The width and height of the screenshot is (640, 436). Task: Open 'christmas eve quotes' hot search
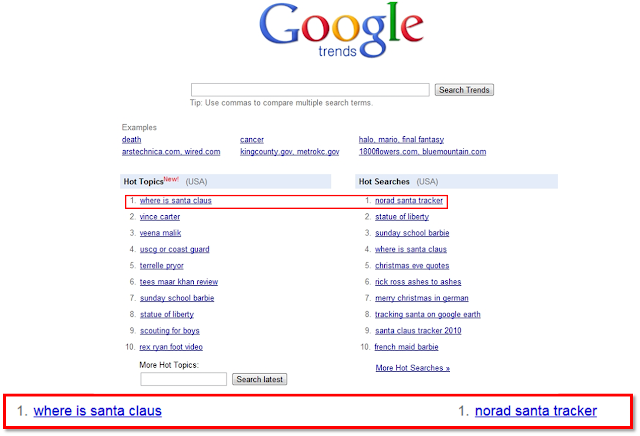pyautogui.click(x=412, y=266)
